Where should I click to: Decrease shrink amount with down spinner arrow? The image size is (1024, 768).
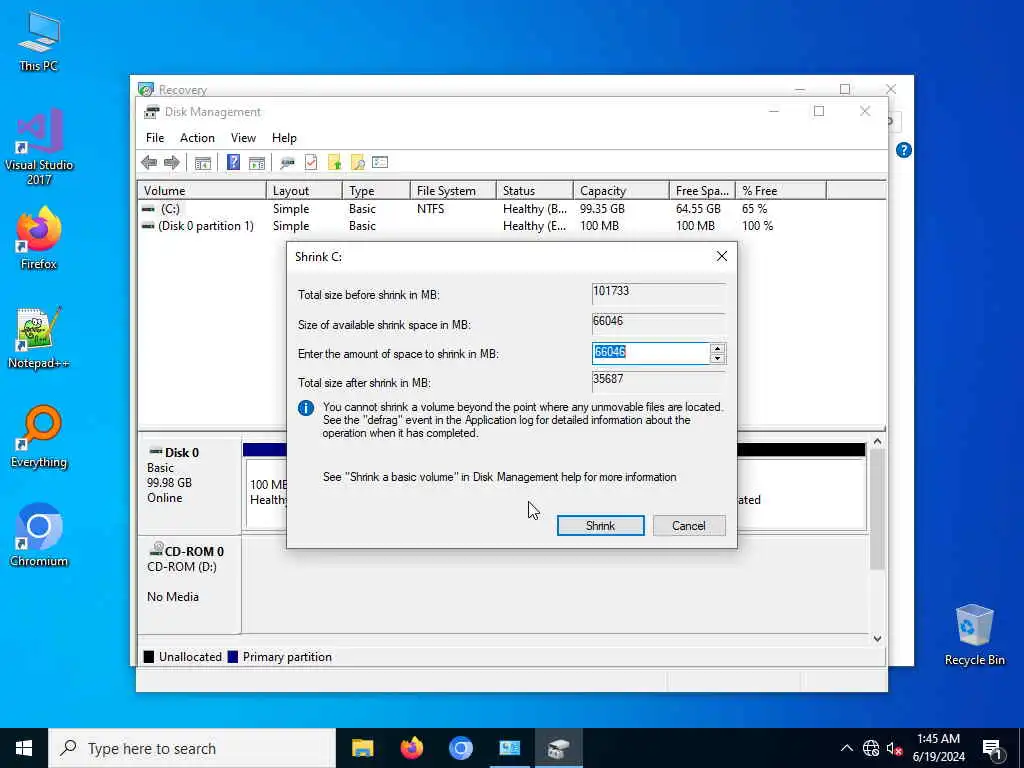pos(717,359)
